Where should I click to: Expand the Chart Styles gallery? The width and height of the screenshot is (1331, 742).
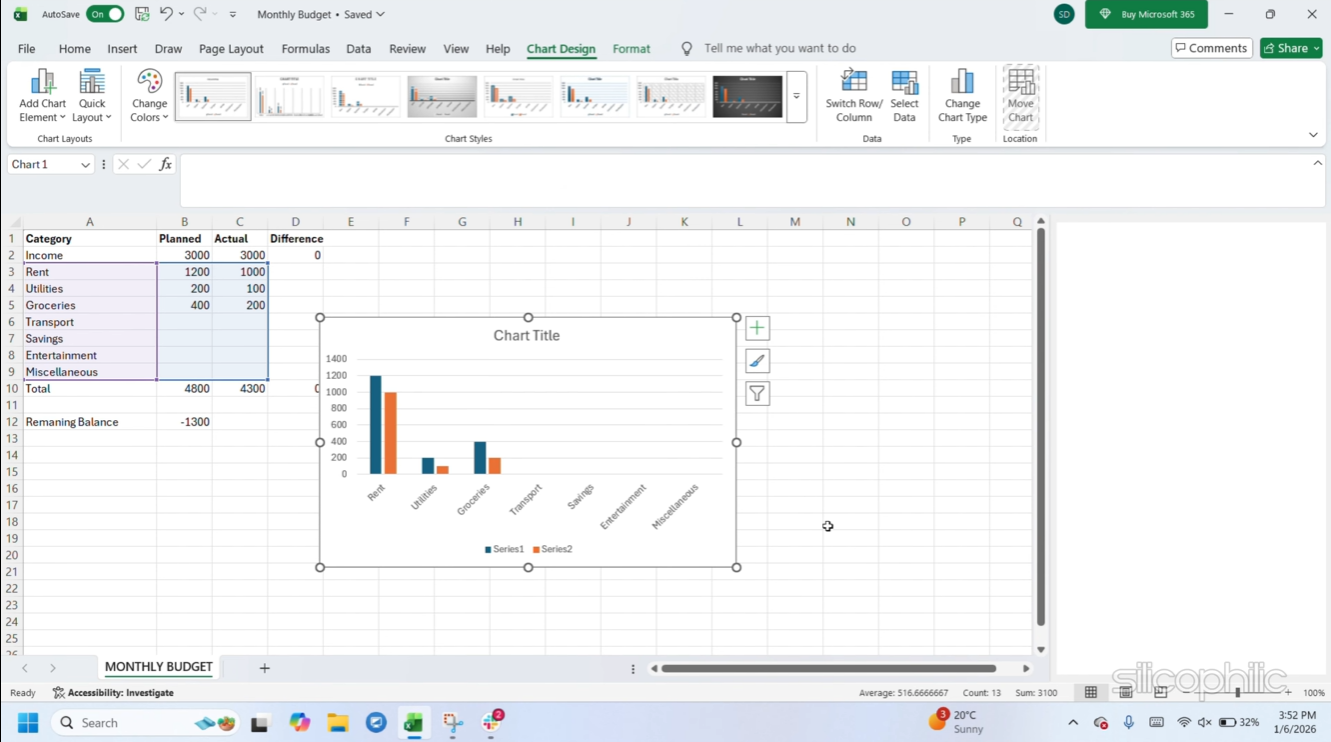(x=796, y=96)
